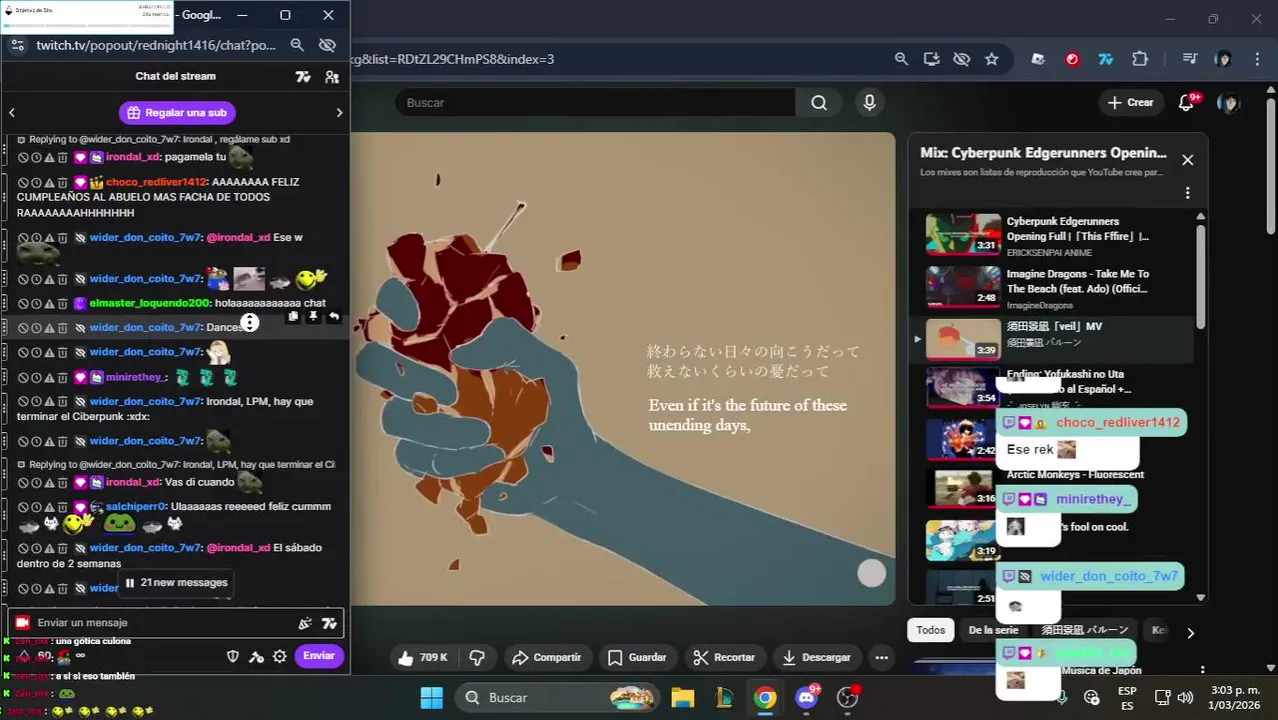Toggle hidden-user eye on wider_don_coito_7w7 'Ese w'
Viewport: 1278px width, 720px height.
tap(80, 238)
